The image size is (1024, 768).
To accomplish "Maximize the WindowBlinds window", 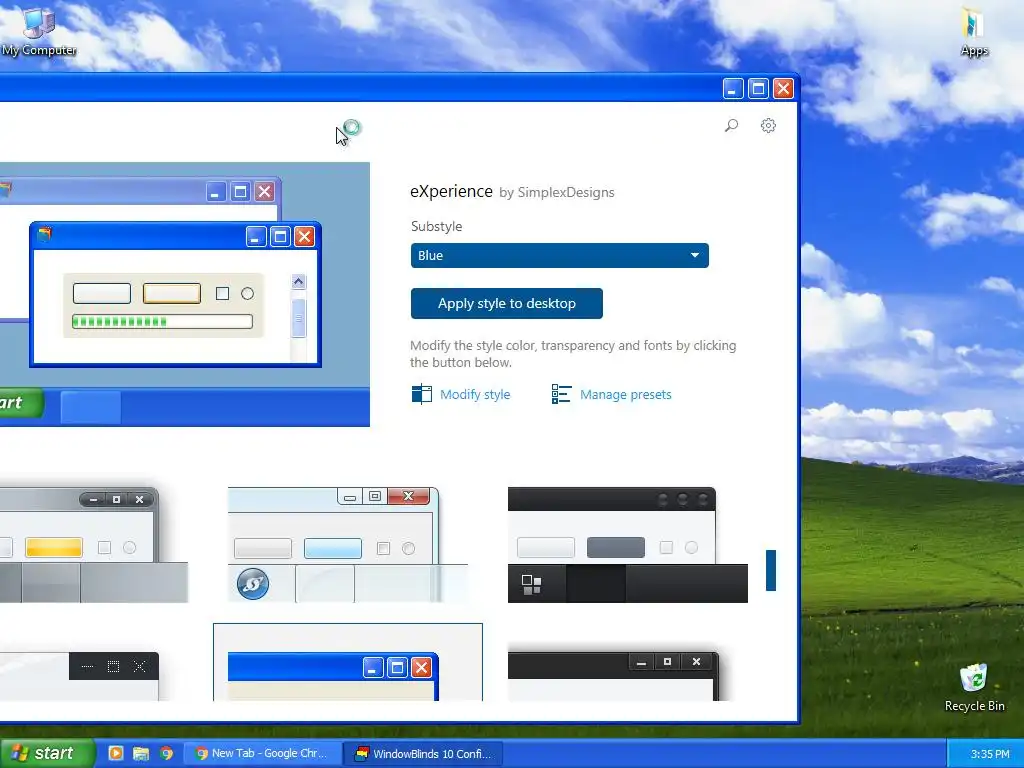I will pos(758,88).
